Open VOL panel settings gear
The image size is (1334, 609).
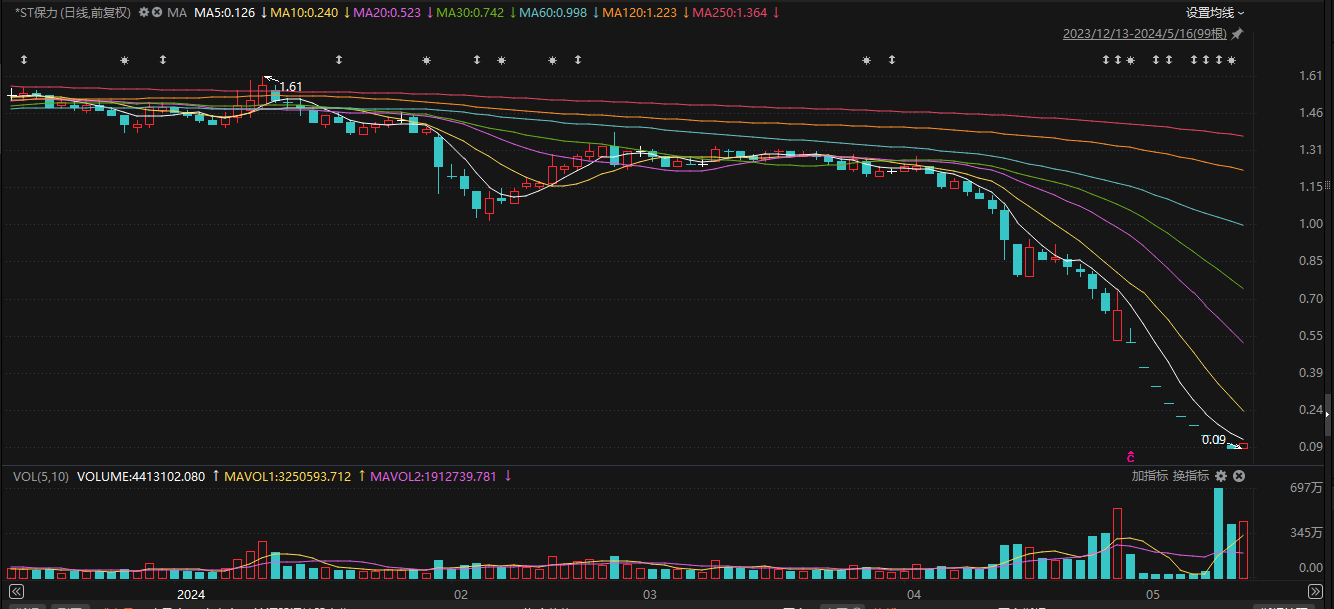[1221, 476]
